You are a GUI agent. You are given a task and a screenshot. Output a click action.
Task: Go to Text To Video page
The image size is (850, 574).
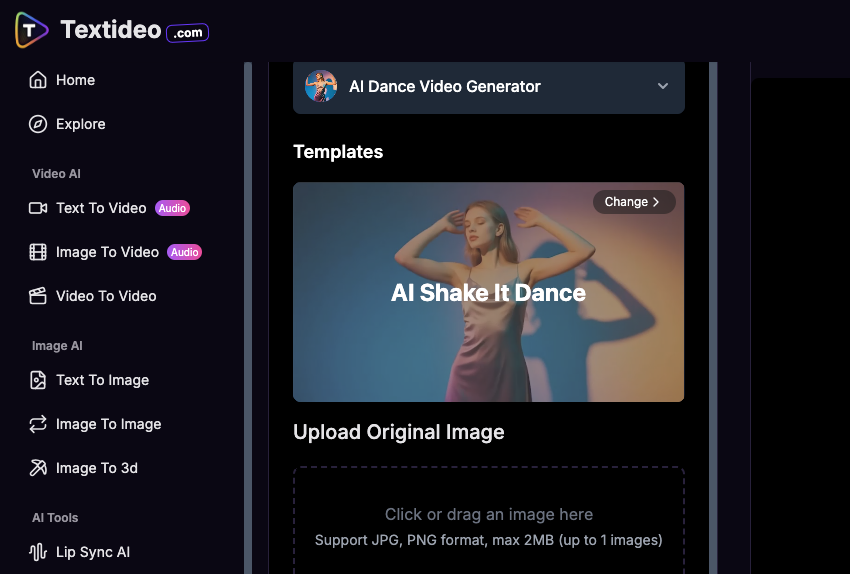pos(101,208)
